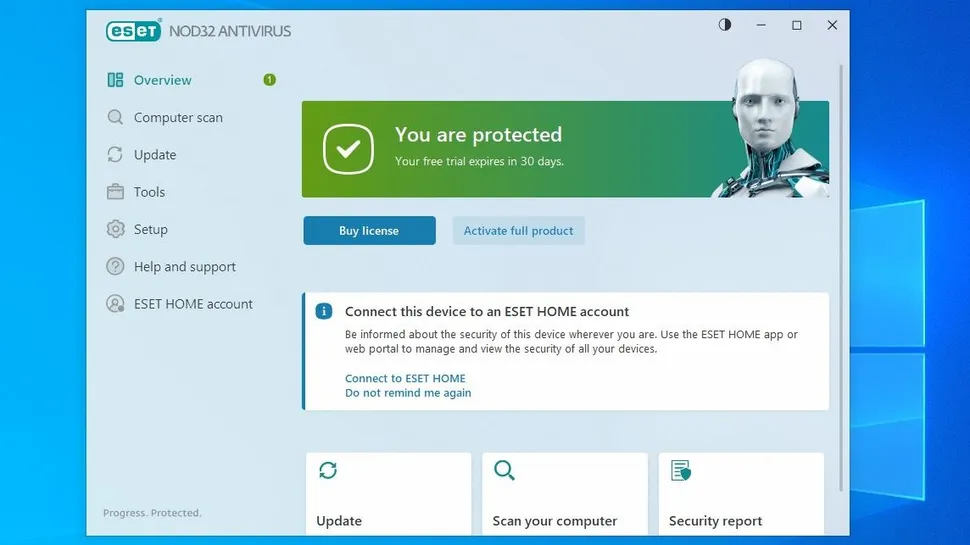
Task: Choose Do not remind me again link
Action: [408, 393]
